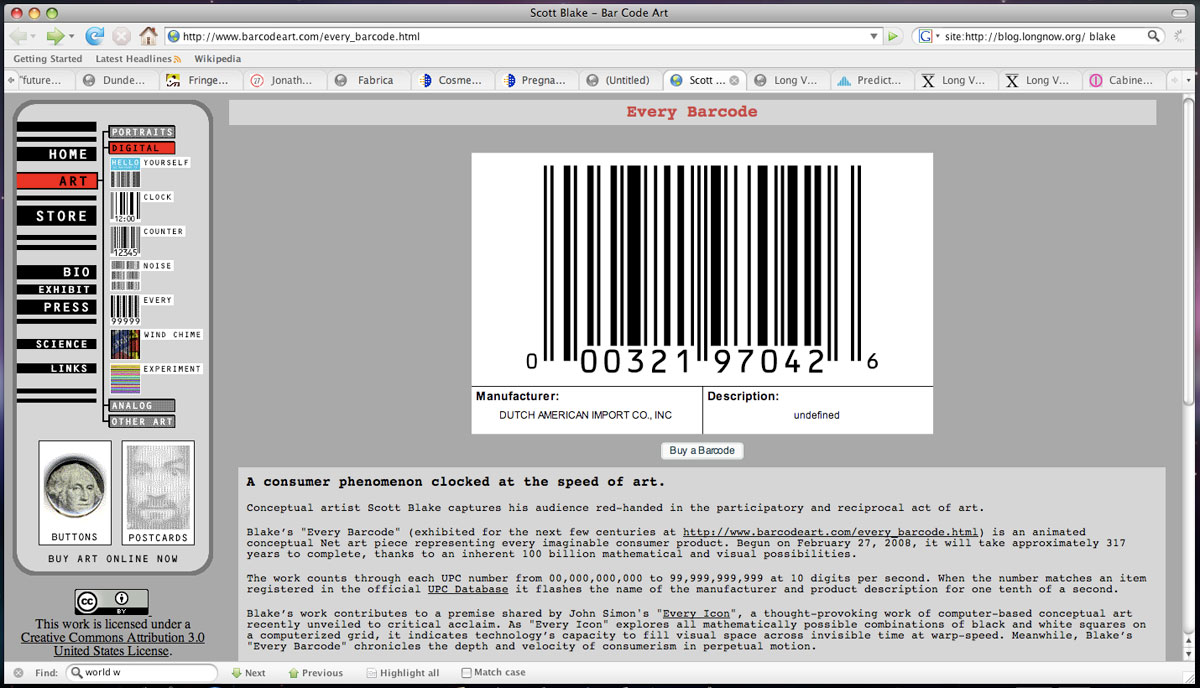The width and height of the screenshot is (1200, 688).
Task: Open the Wikipedia bookmark
Action: click(x=217, y=59)
